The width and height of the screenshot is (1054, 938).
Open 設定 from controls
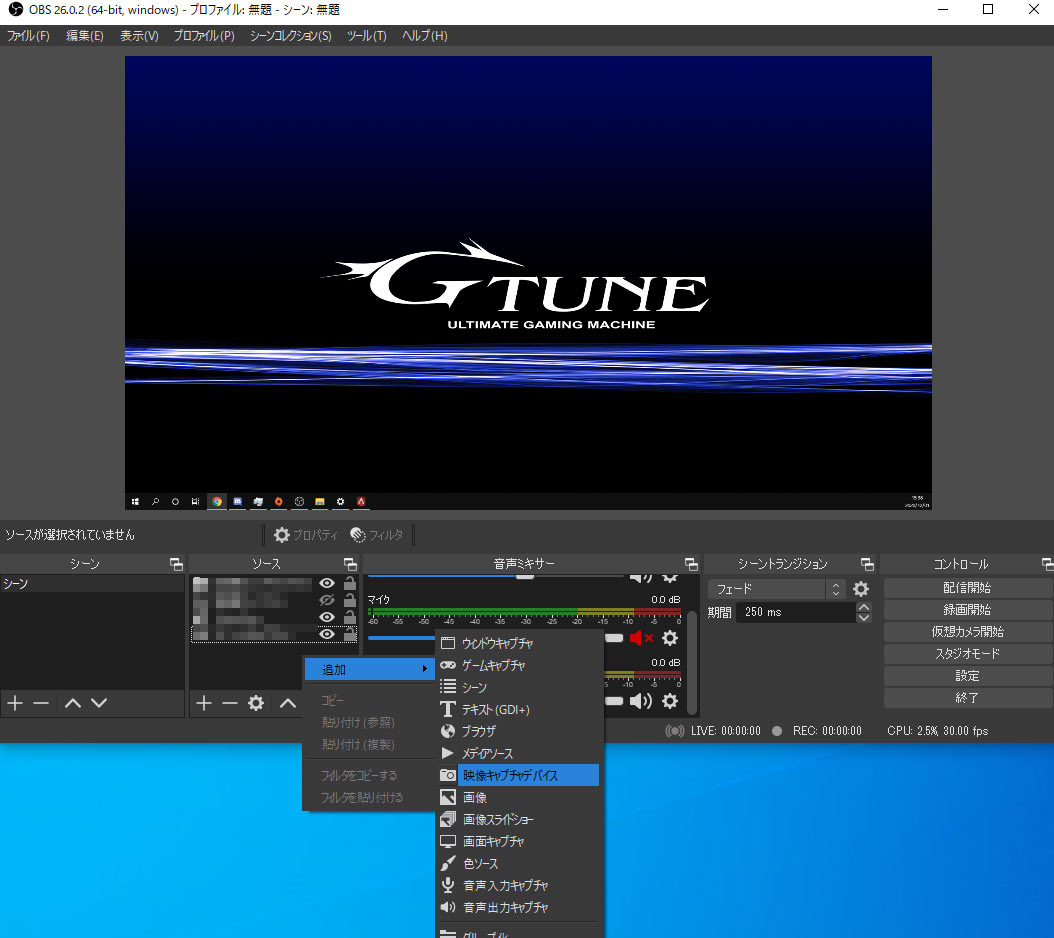(967, 676)
